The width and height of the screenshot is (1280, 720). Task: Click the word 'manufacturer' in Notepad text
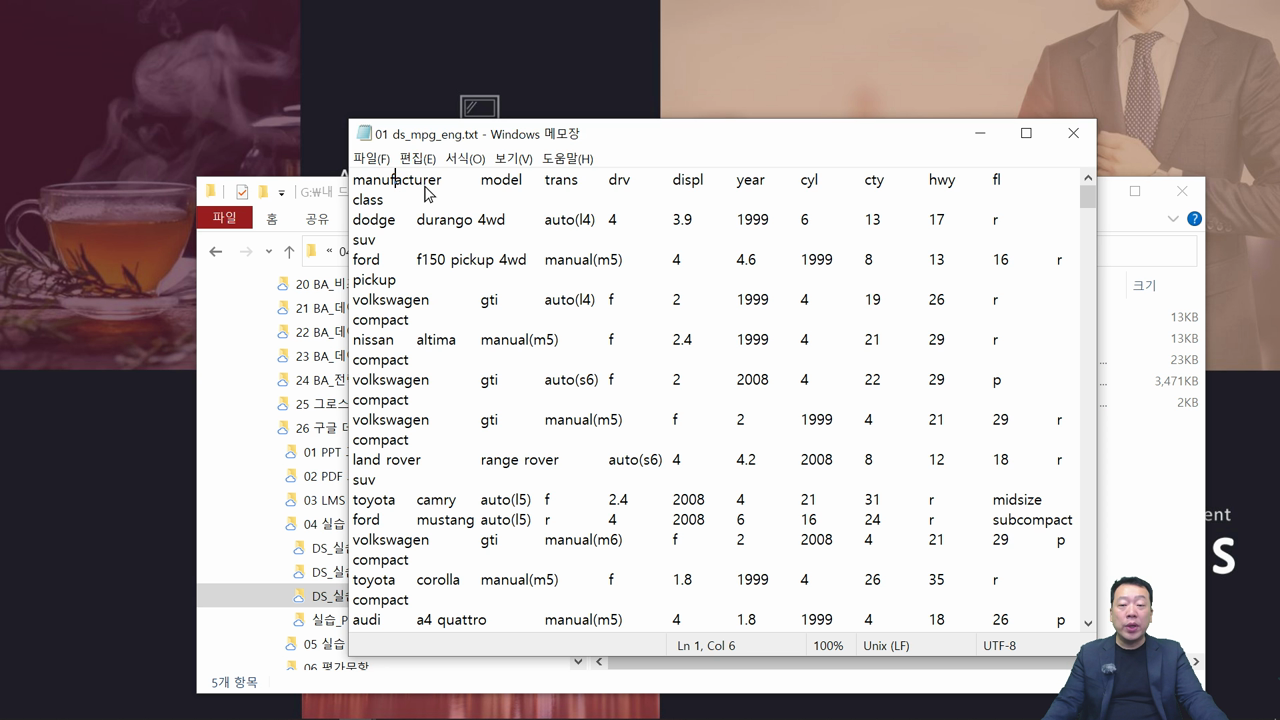pyautogui.click(x=397, y=180)
